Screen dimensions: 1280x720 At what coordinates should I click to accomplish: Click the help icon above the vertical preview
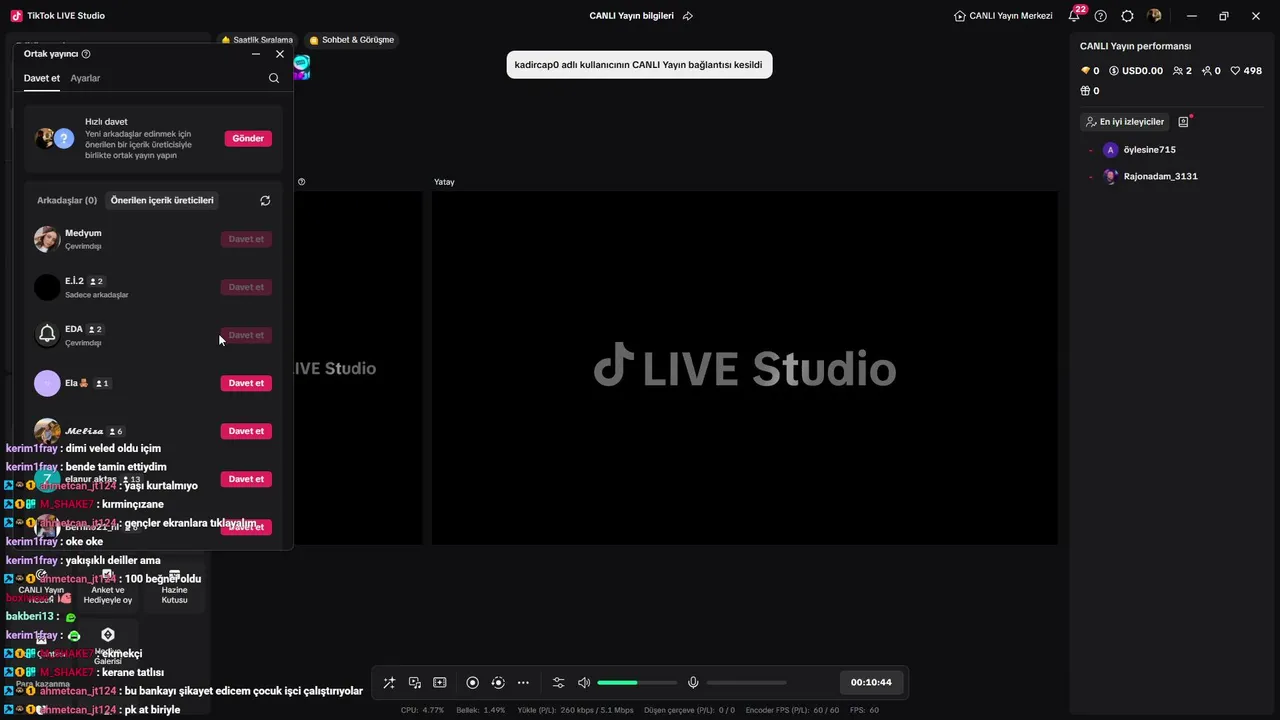(302, 182)
